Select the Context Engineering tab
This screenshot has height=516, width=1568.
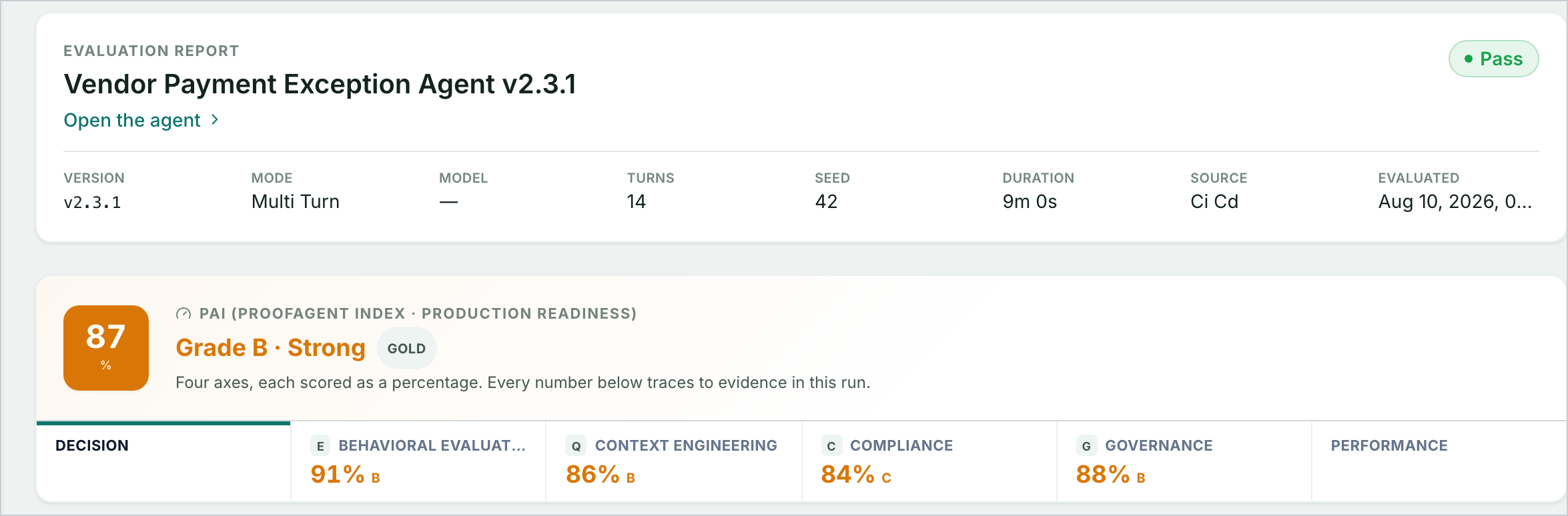[674, 461]
